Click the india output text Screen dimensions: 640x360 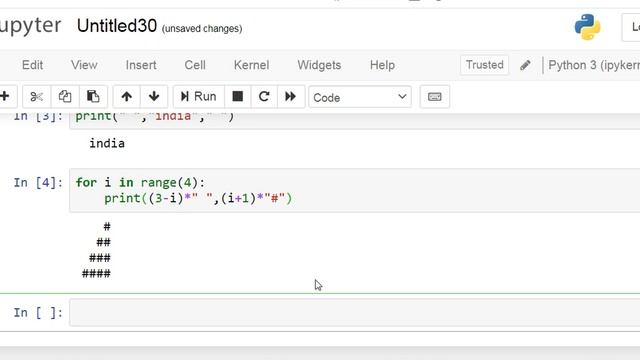[107, 143]
